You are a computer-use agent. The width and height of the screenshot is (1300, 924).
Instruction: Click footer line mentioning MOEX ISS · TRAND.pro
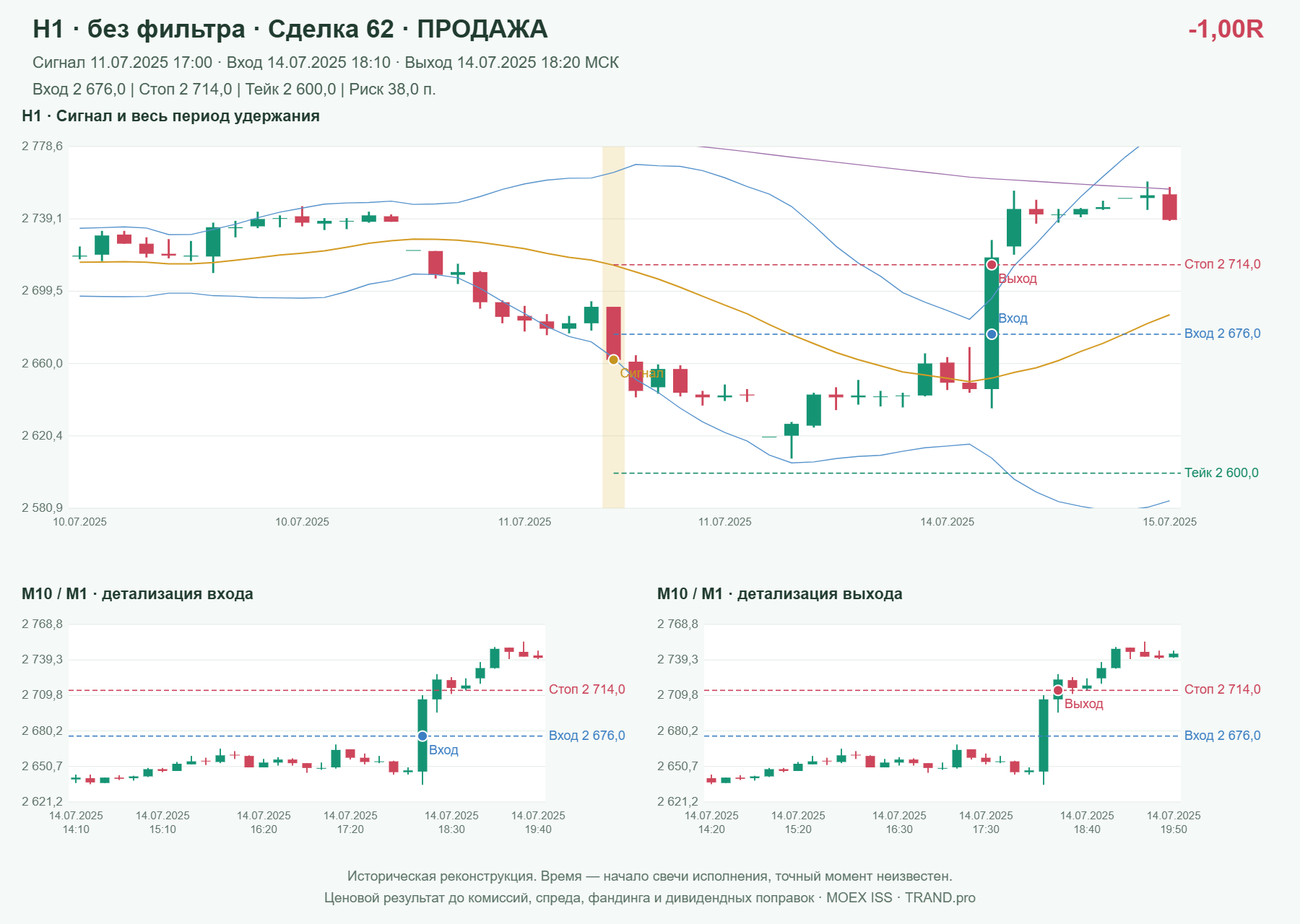pyautogui.click(x=650, y=898)
